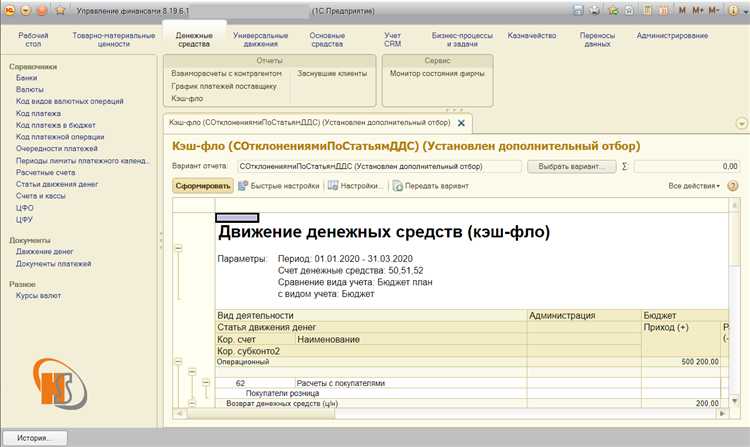Open Счета и кассы list
The height and width of the screenshot is (447, 750).
click(41, 196)
